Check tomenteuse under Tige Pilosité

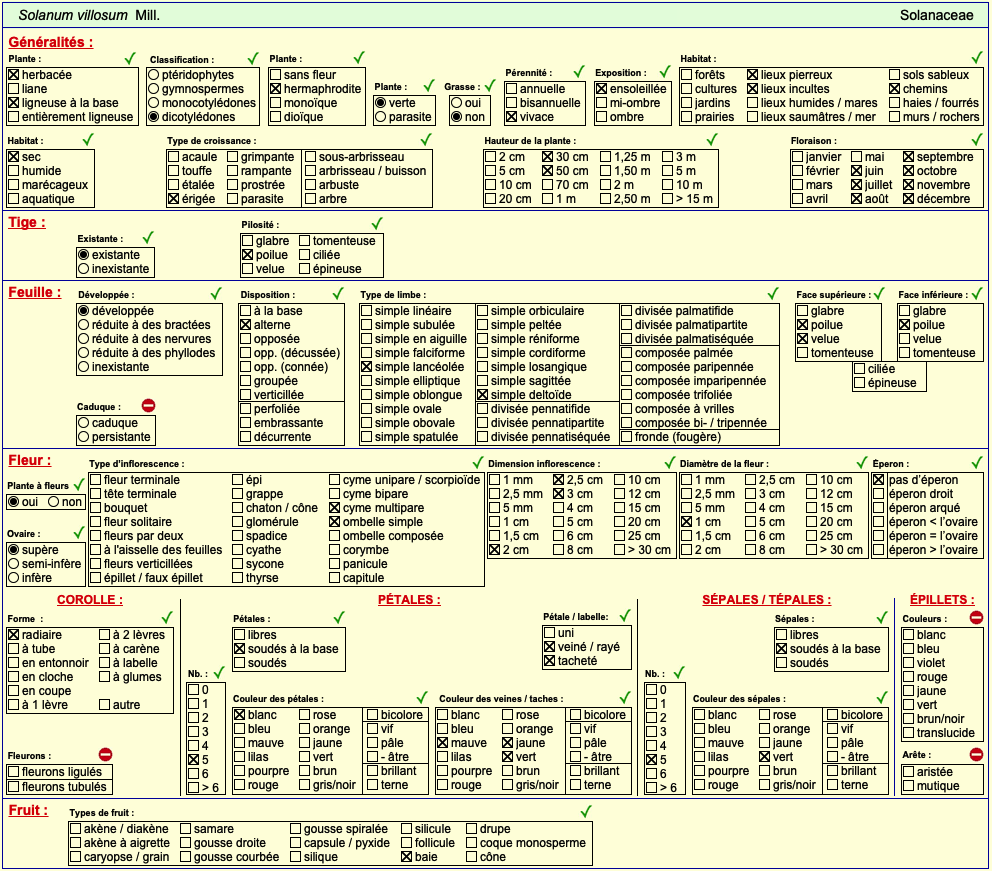pos(304,241)
